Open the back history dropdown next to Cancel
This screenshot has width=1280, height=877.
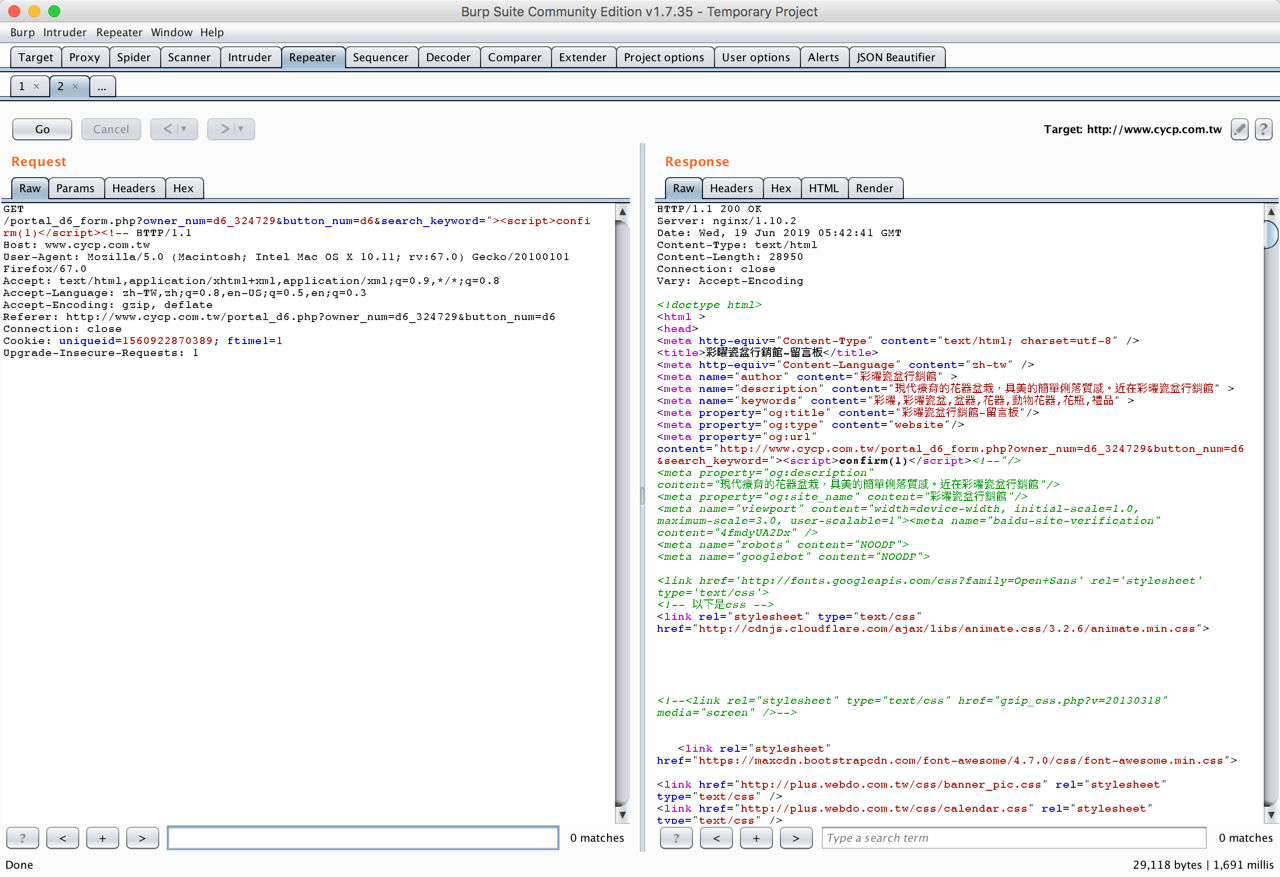click(x=174, y=129)
